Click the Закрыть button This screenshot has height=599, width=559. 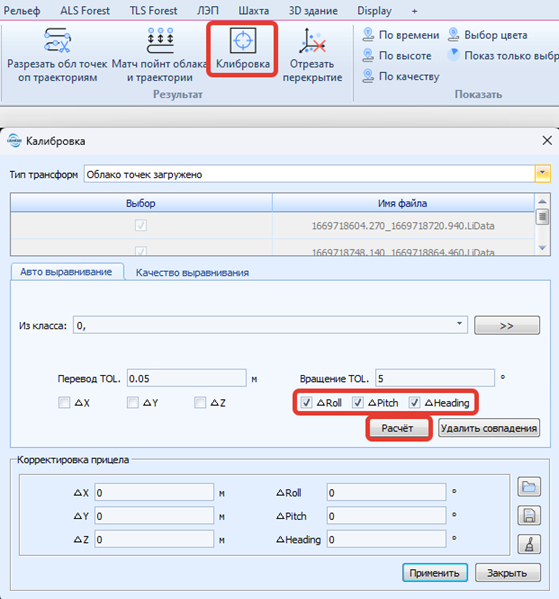pyautogui.click(x=507, y=573)
